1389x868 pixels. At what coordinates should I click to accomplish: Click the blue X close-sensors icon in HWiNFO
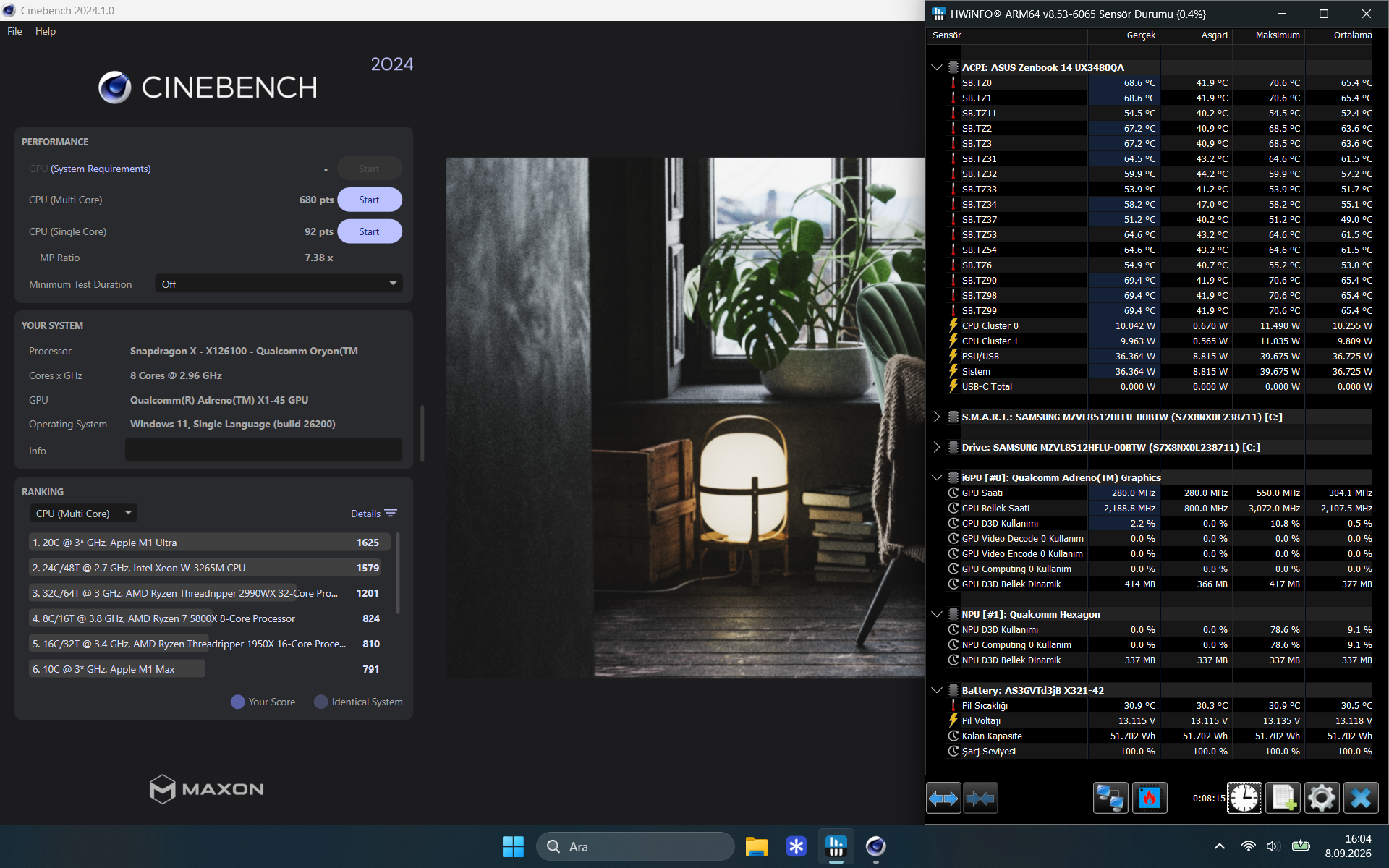[1361, 799]
